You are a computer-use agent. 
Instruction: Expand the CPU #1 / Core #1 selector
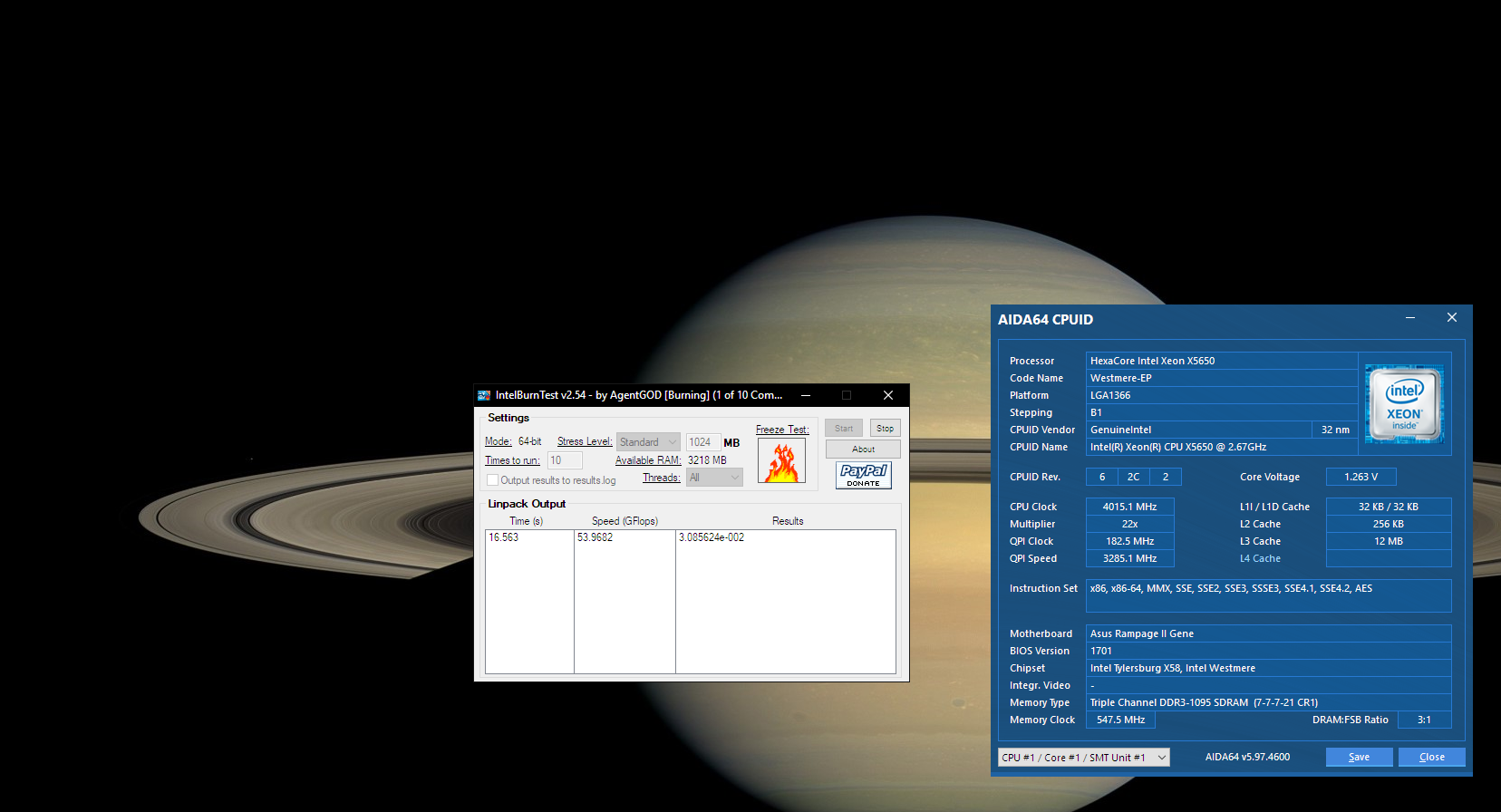(1084, 758)
